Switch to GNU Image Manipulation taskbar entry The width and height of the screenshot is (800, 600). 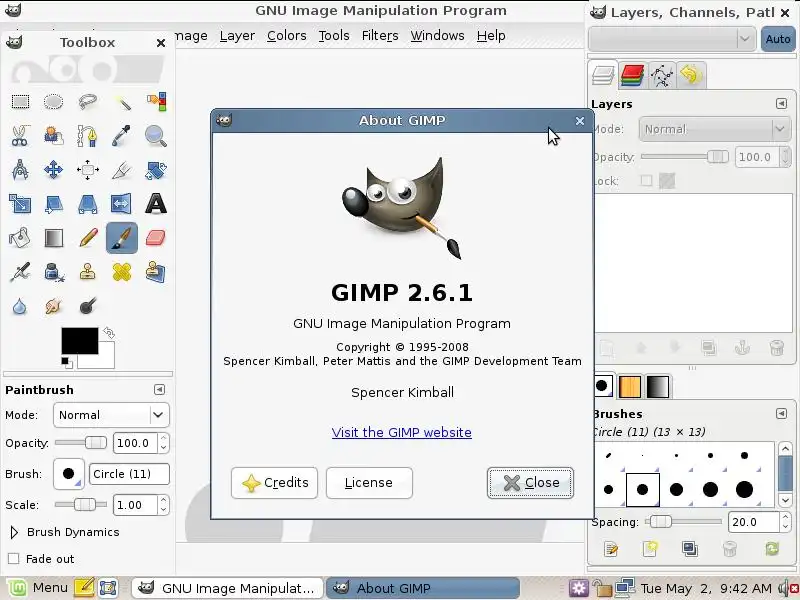[227, 588]
